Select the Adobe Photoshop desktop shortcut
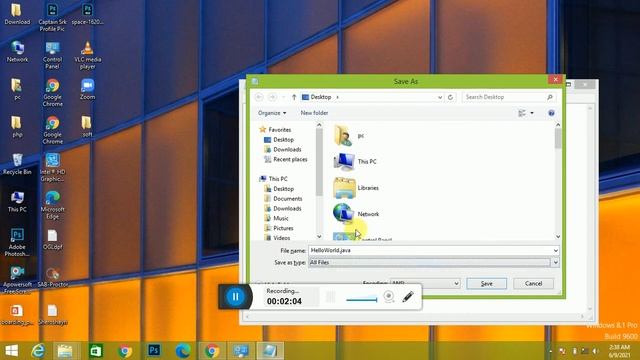 click(x=17, y=242)
